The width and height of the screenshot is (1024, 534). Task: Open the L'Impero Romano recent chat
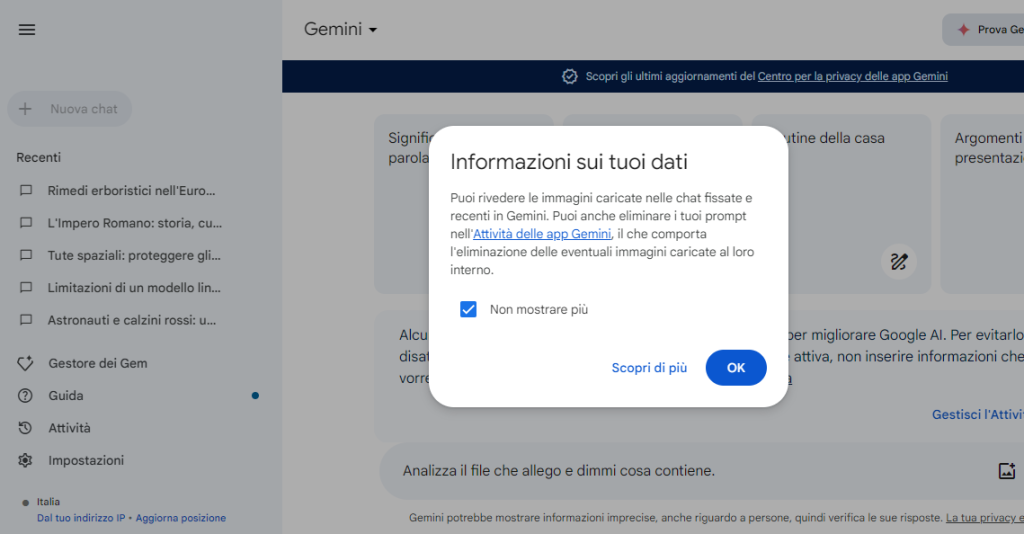(x=134, y=223)
